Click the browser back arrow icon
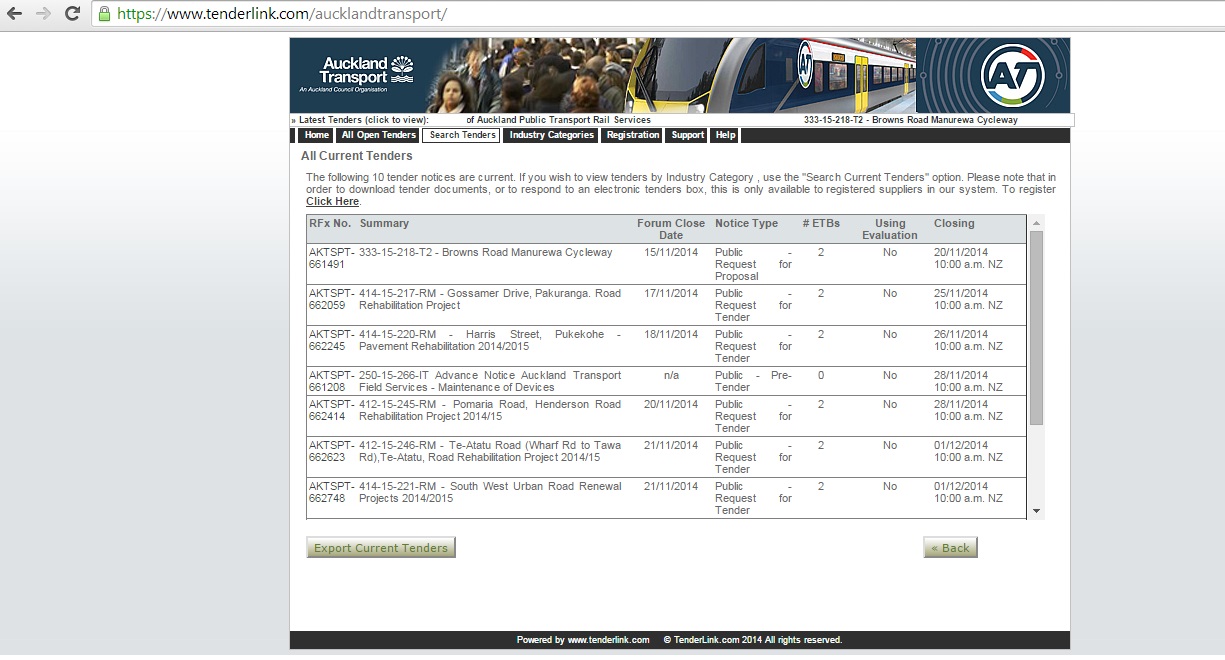This screenshot has width=1225, height=660. click(15, 14)
